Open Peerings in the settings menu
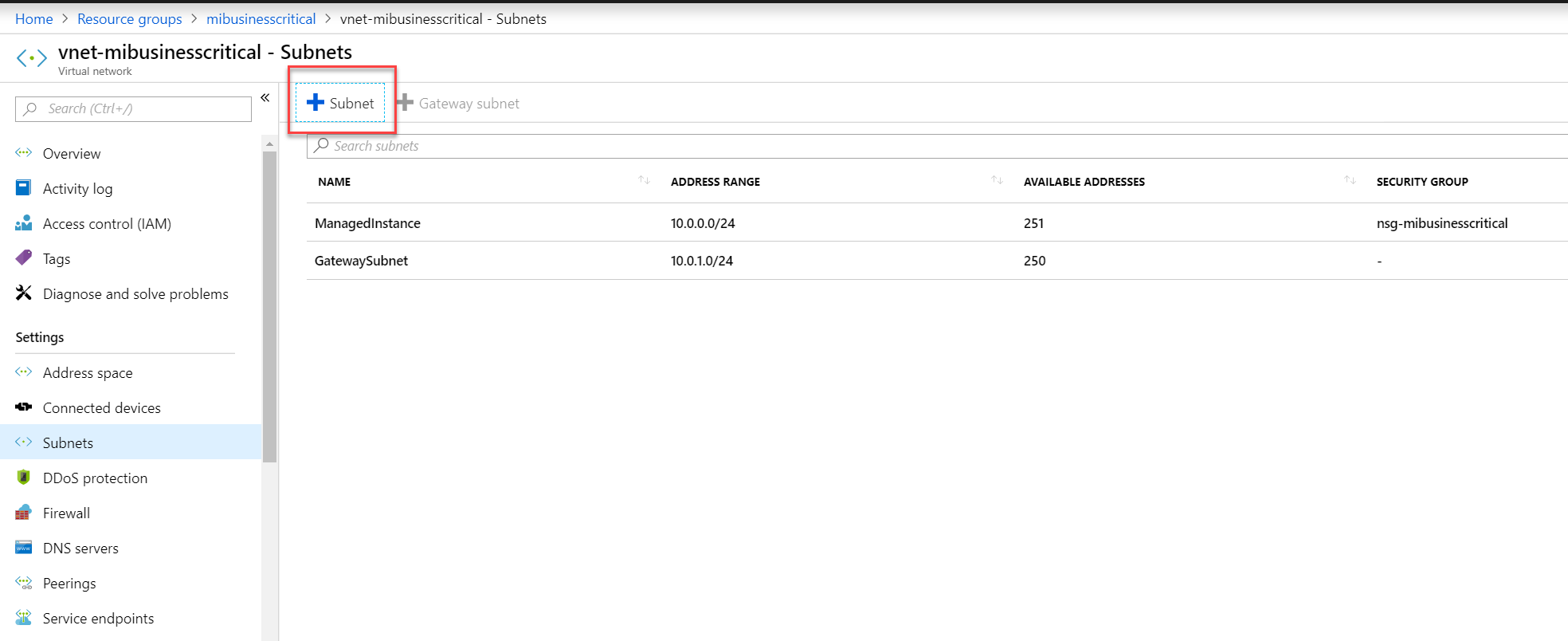 coord(69,584)
